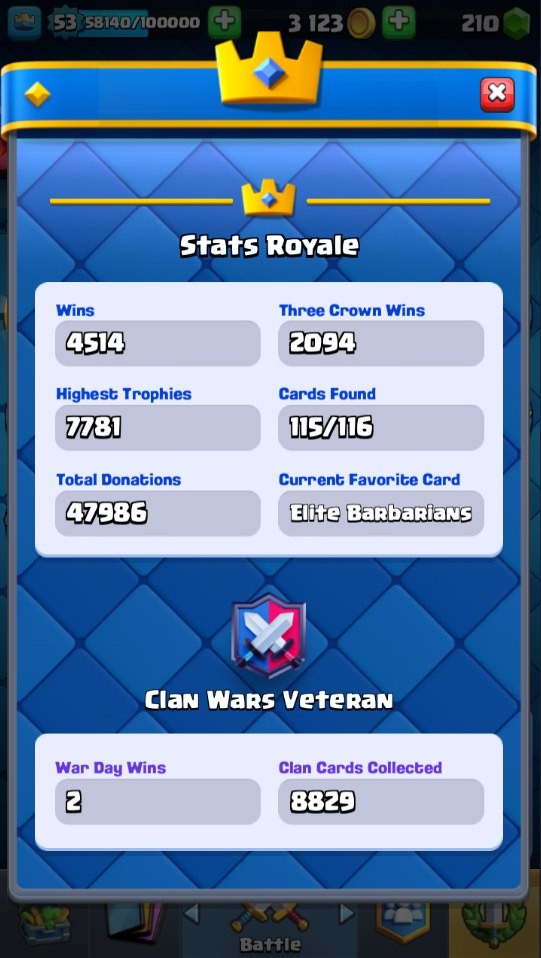Tap the green gem icon
The image size is (541, 958).
pyautogui.click(x=517, y=23)
